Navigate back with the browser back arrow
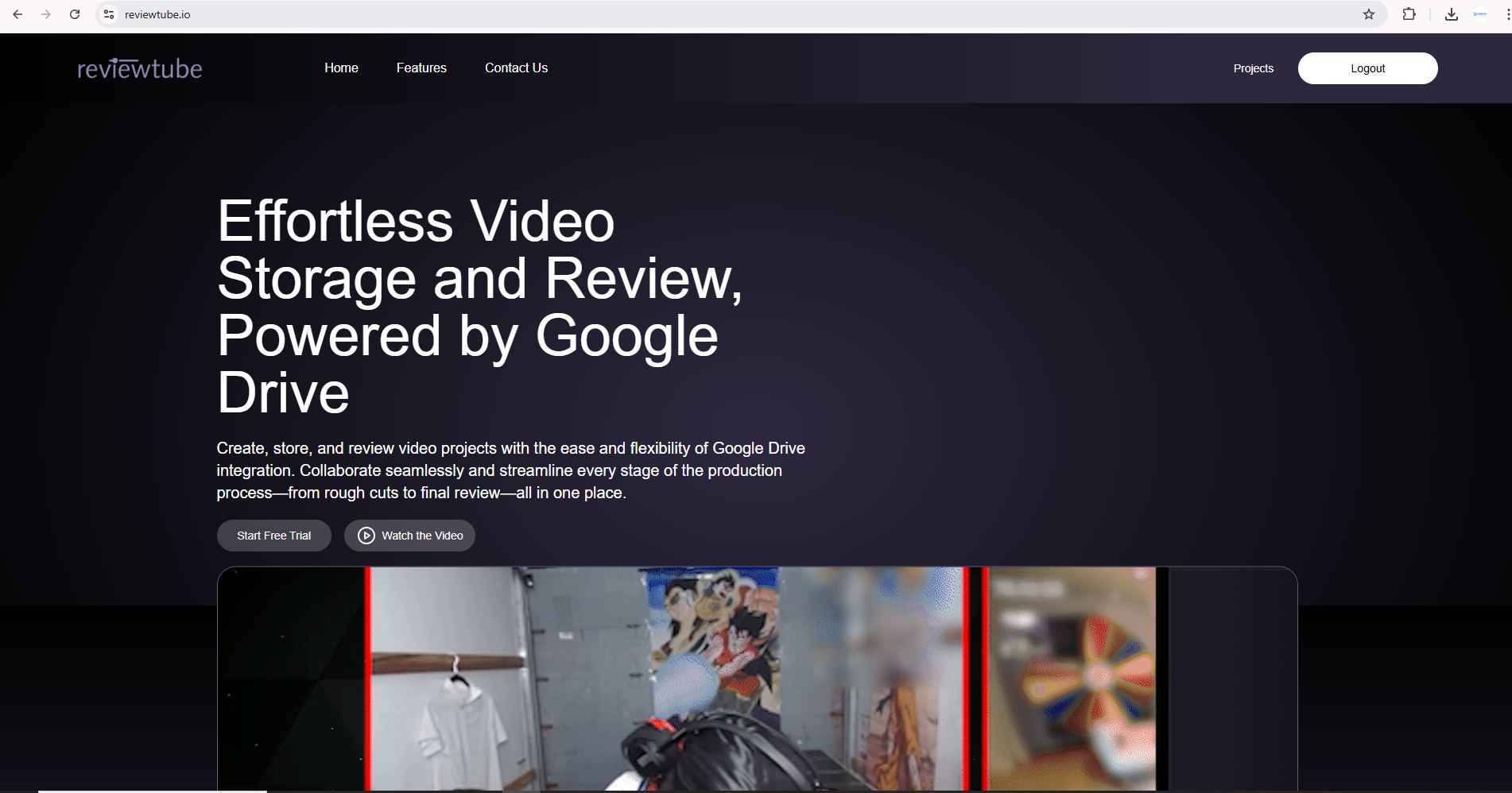Screen dimensions: 1512x793 17,14
